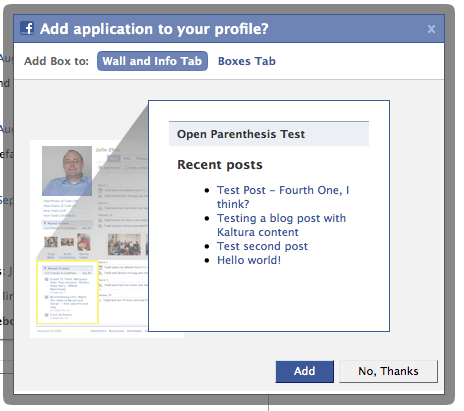Click the 'Add Box to:' label
Image resolution: width=464 pixels, height=411 pixels.
tap(56, 61)
